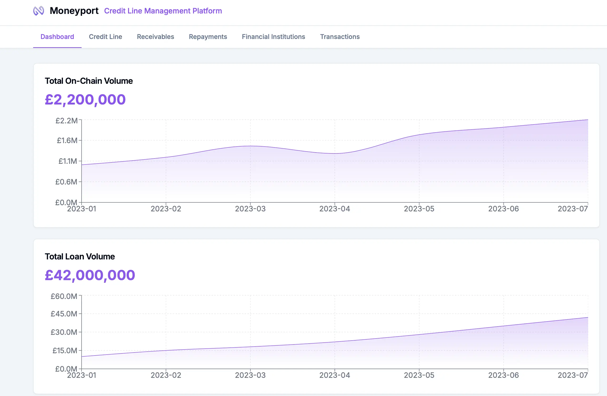Go to the Repayments tab
The width and height of the screenshot is (607, 396).
point(208,37)
